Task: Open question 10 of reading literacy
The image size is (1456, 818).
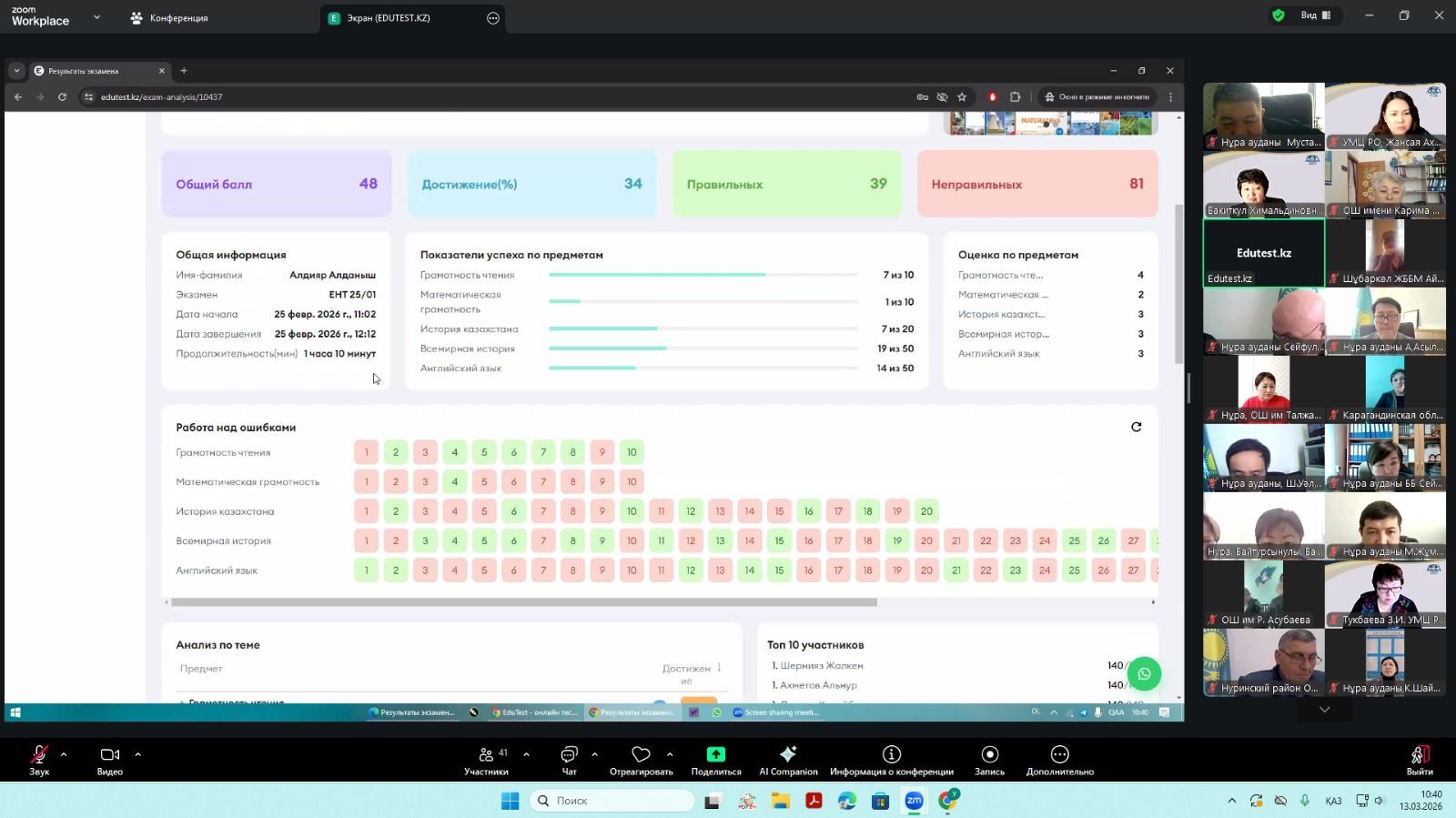Action: pyautogui.click(x=632, y=452)
